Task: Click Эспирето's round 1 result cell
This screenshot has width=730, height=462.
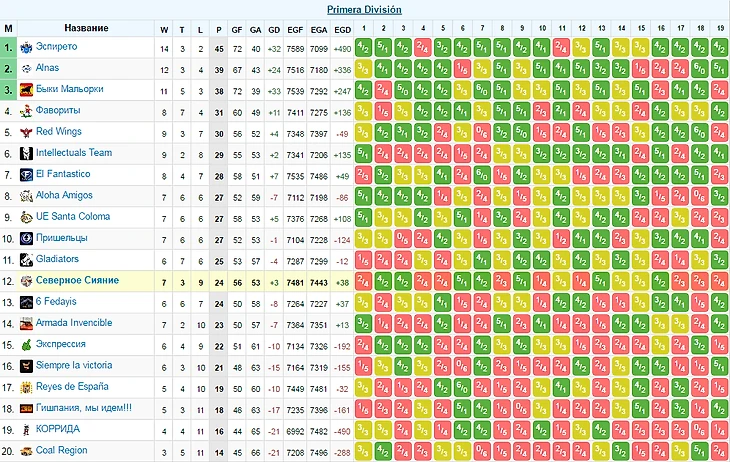Action: point(363,48)
